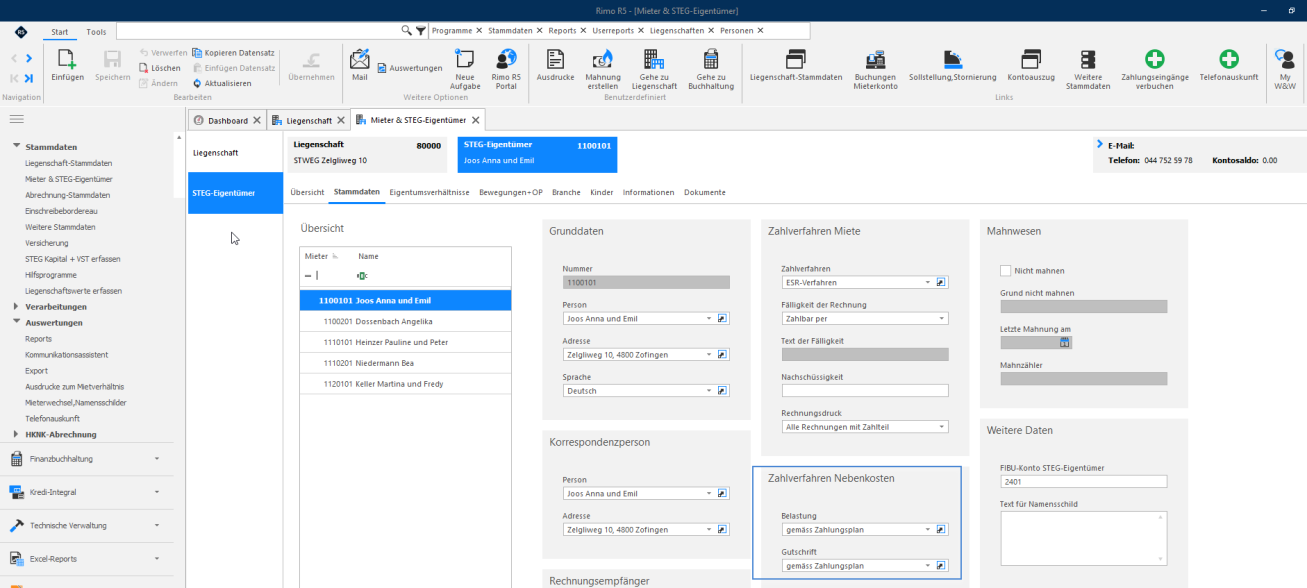Open Einschreibebordereau in the sidebar
1307x588 pixels.
61,211
